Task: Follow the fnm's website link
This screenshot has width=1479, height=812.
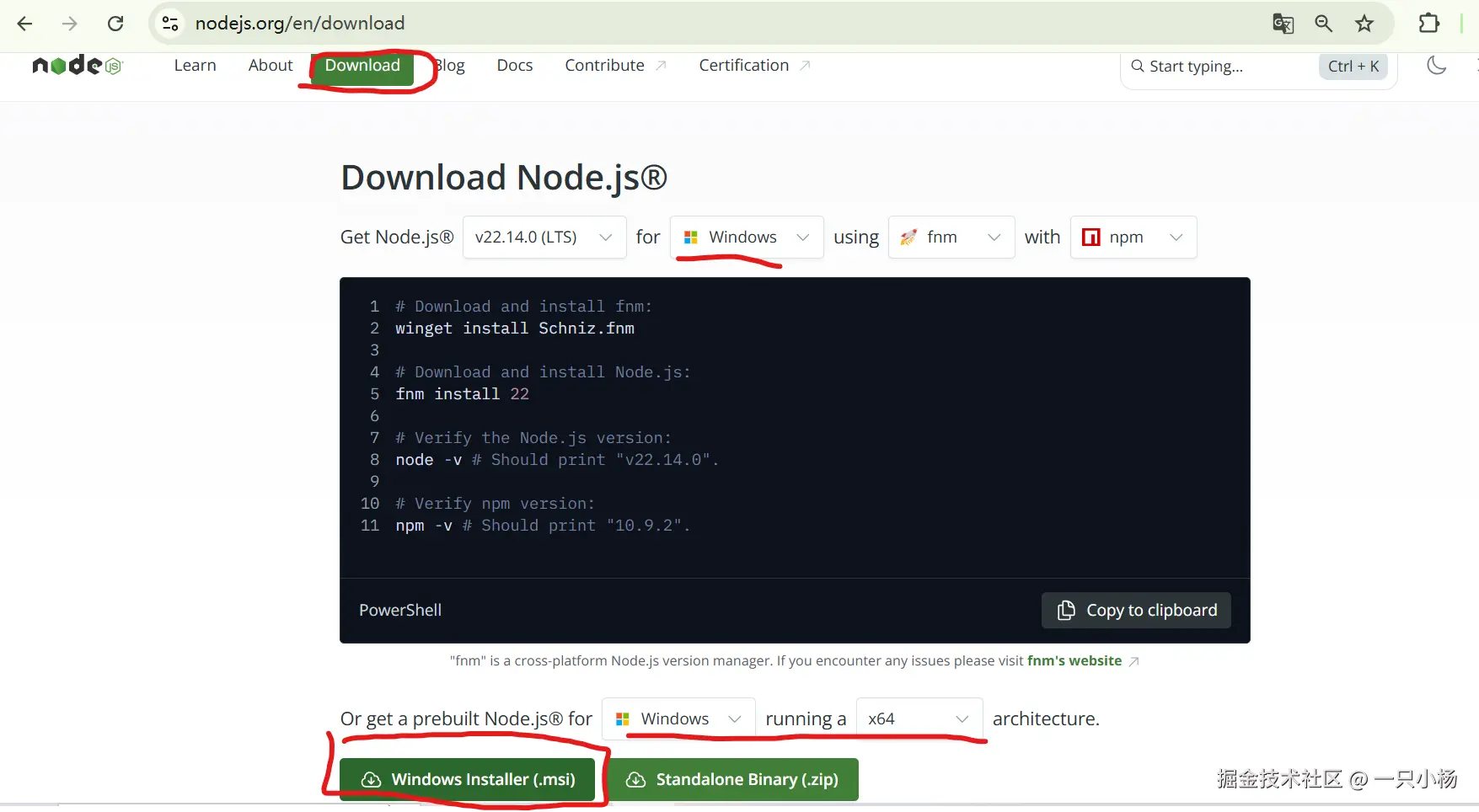Action: (x=1074, y=661)
